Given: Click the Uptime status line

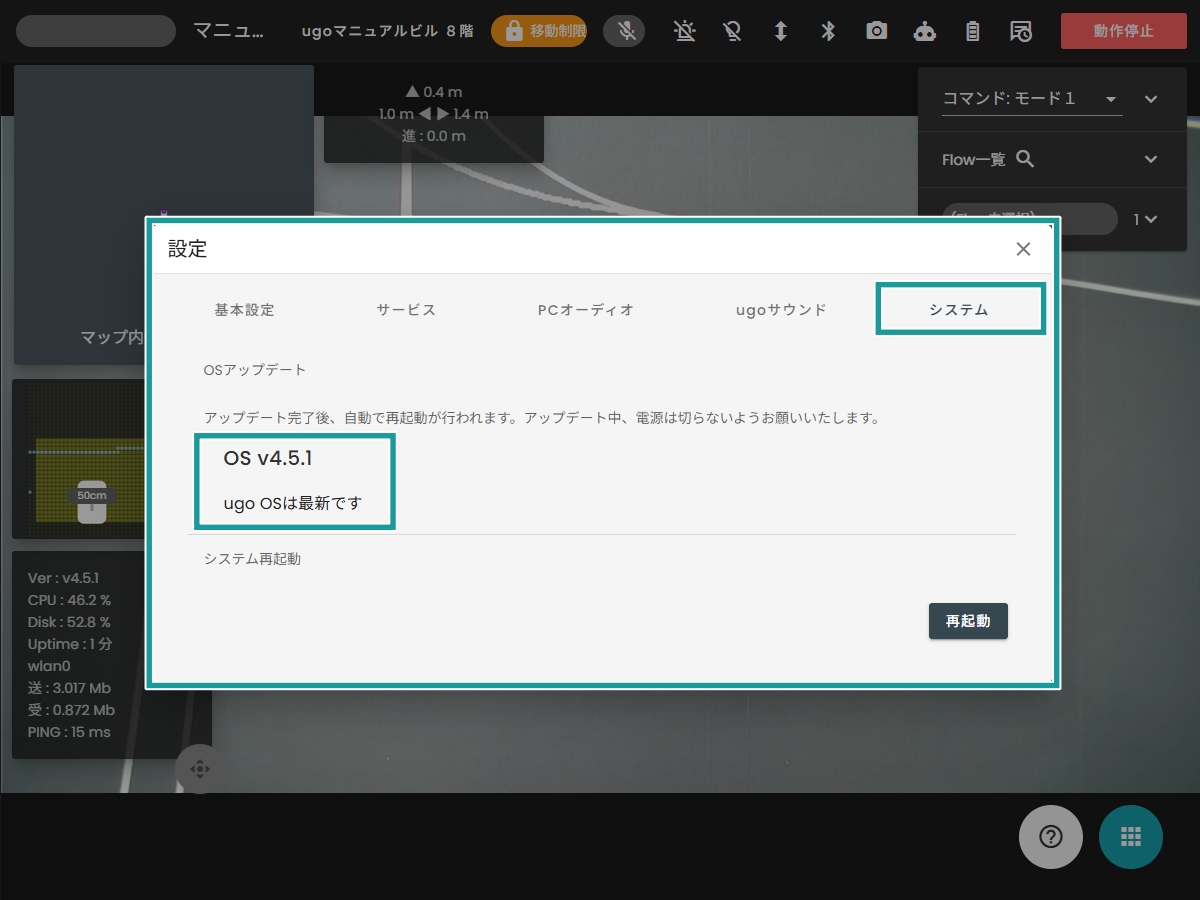Looking at the screenshot, I should pyautogui.click(x=70, y=644).
